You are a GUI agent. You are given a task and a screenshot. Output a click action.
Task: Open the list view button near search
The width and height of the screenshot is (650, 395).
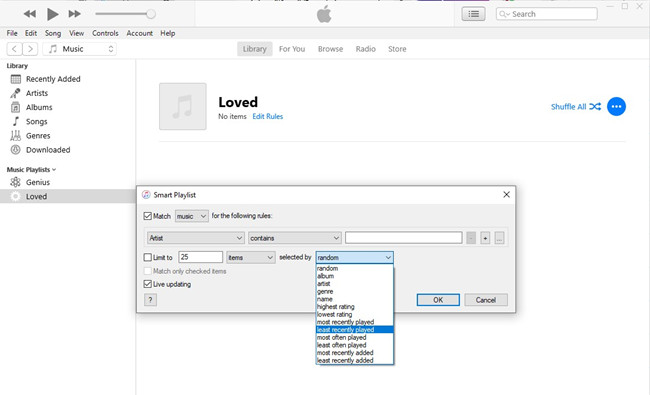click(x=473, y=14)
